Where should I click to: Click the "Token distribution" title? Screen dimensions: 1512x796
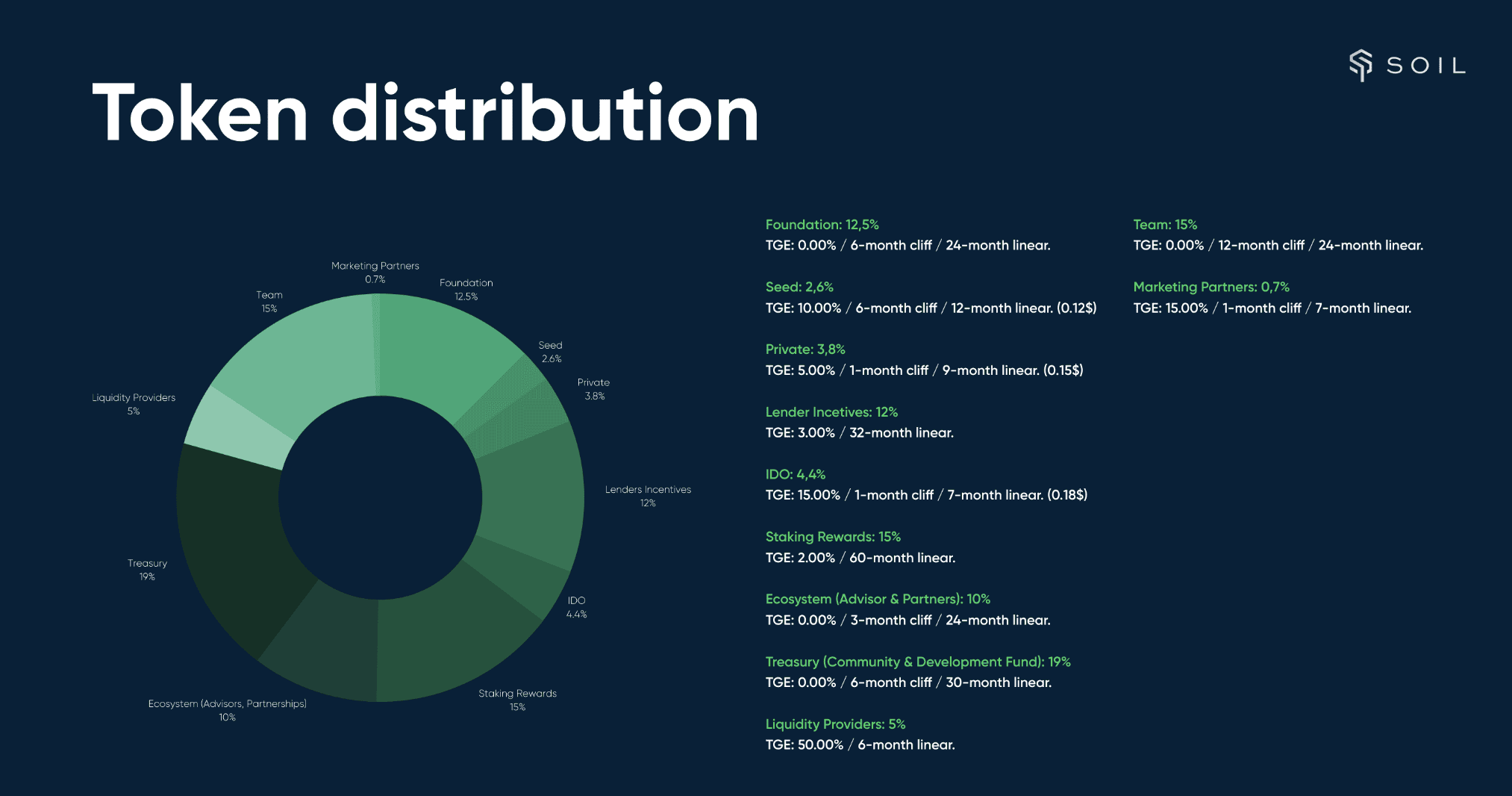(425, 114)
